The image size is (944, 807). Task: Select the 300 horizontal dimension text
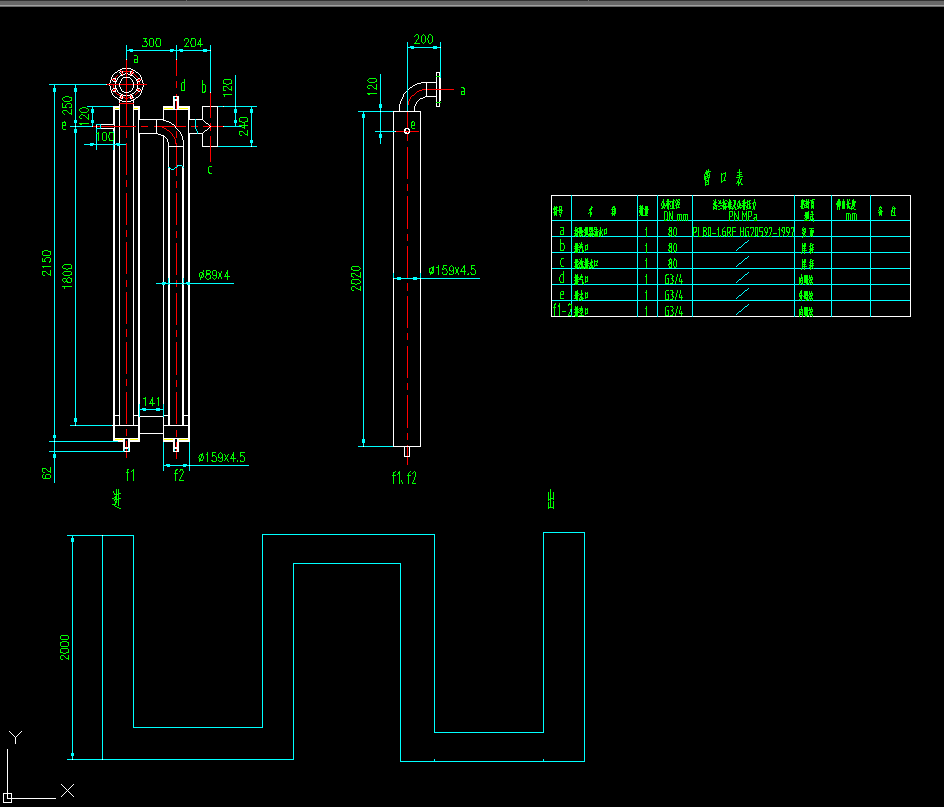[x=151, y=43]
